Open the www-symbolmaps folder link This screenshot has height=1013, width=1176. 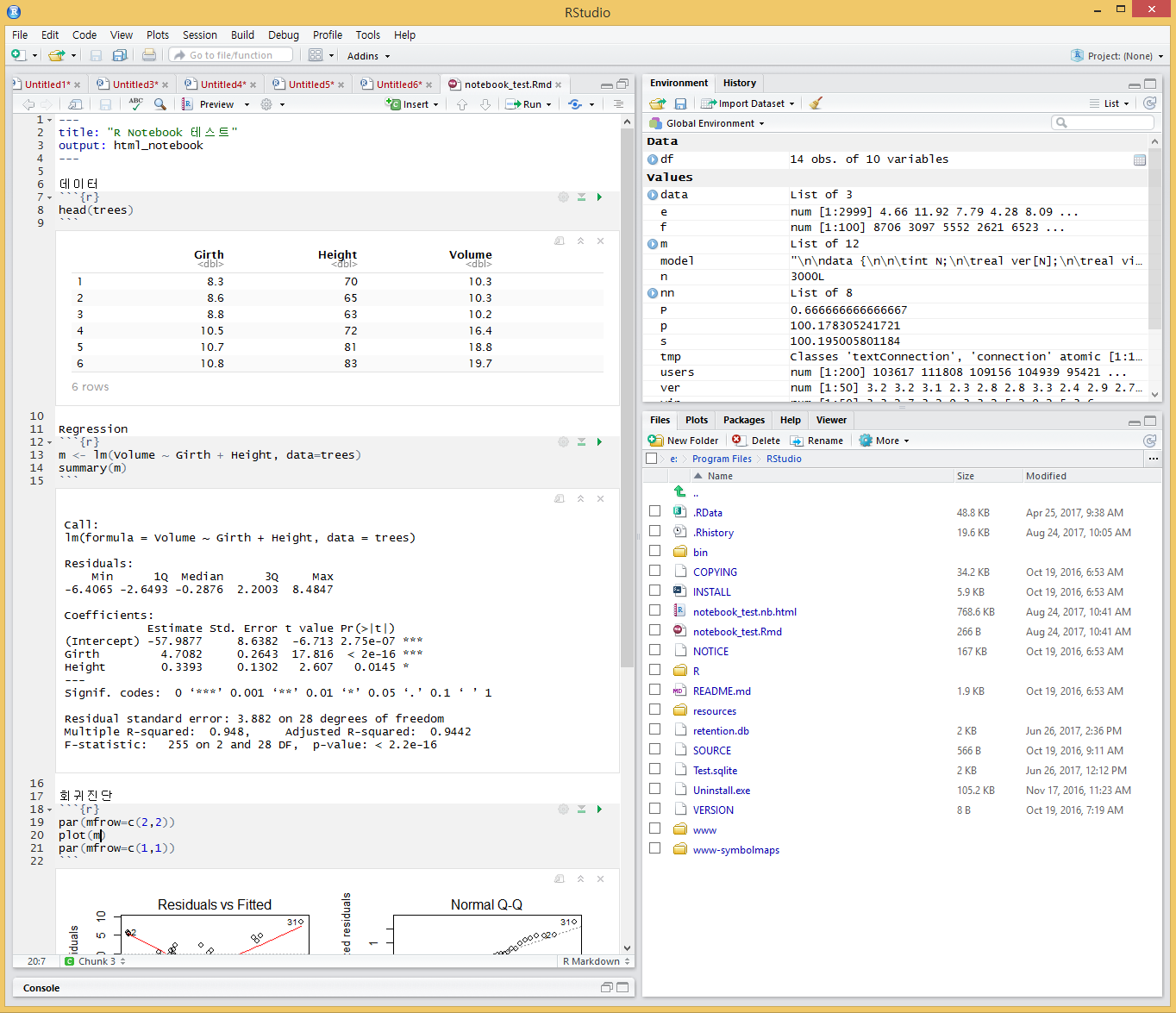(736, 850)
